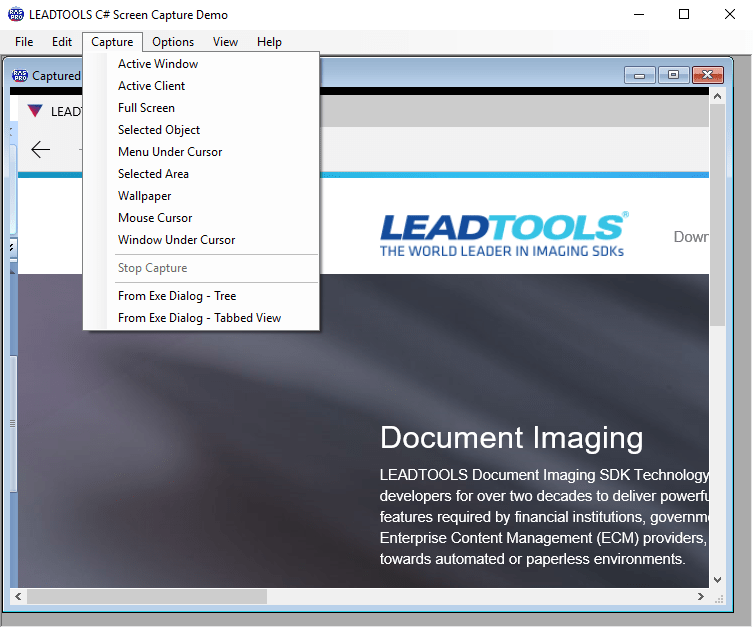
Task: Minimize the main LEADTOOLS demo window
Action: (x=639, y=14)
